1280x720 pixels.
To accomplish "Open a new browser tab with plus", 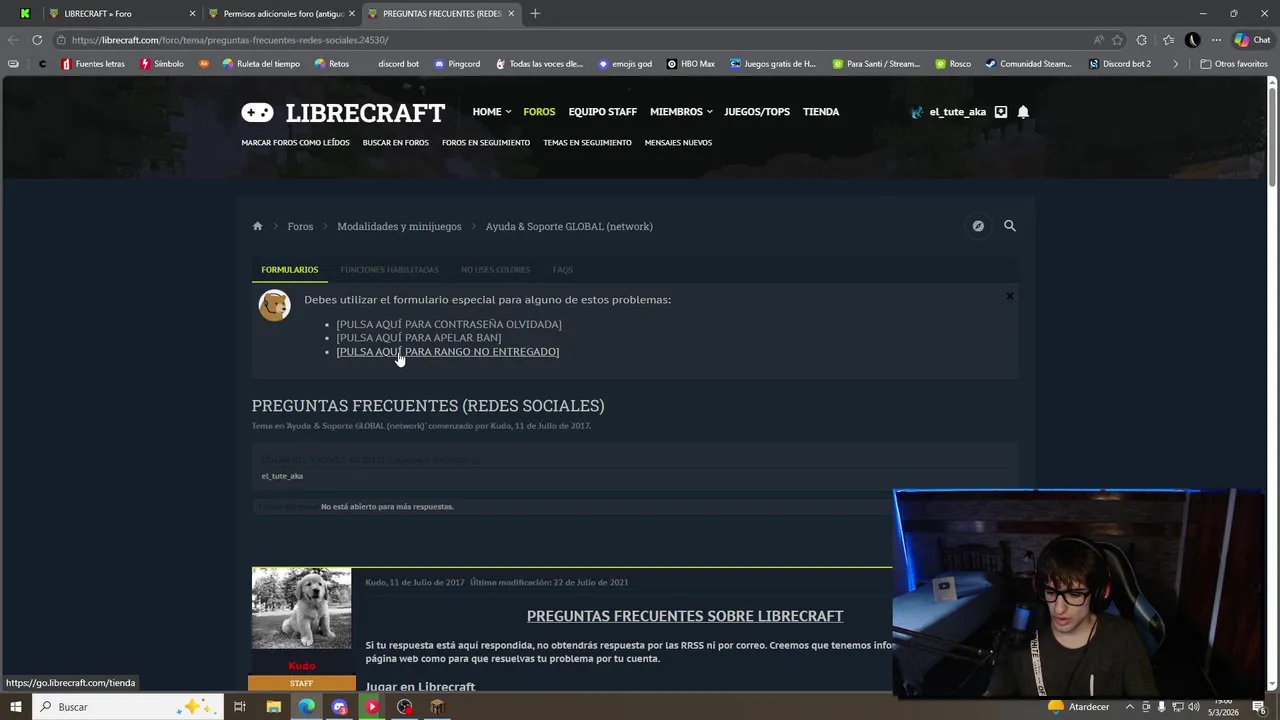I will (x=535, y=13).
